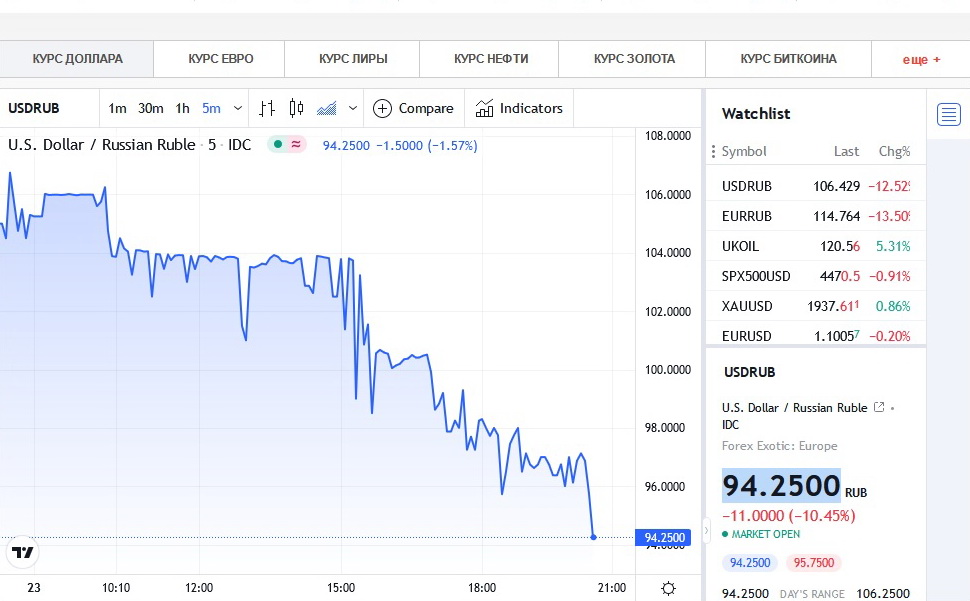Switch to the КУРС ДОЛЛАРА tab

(77, 59)
